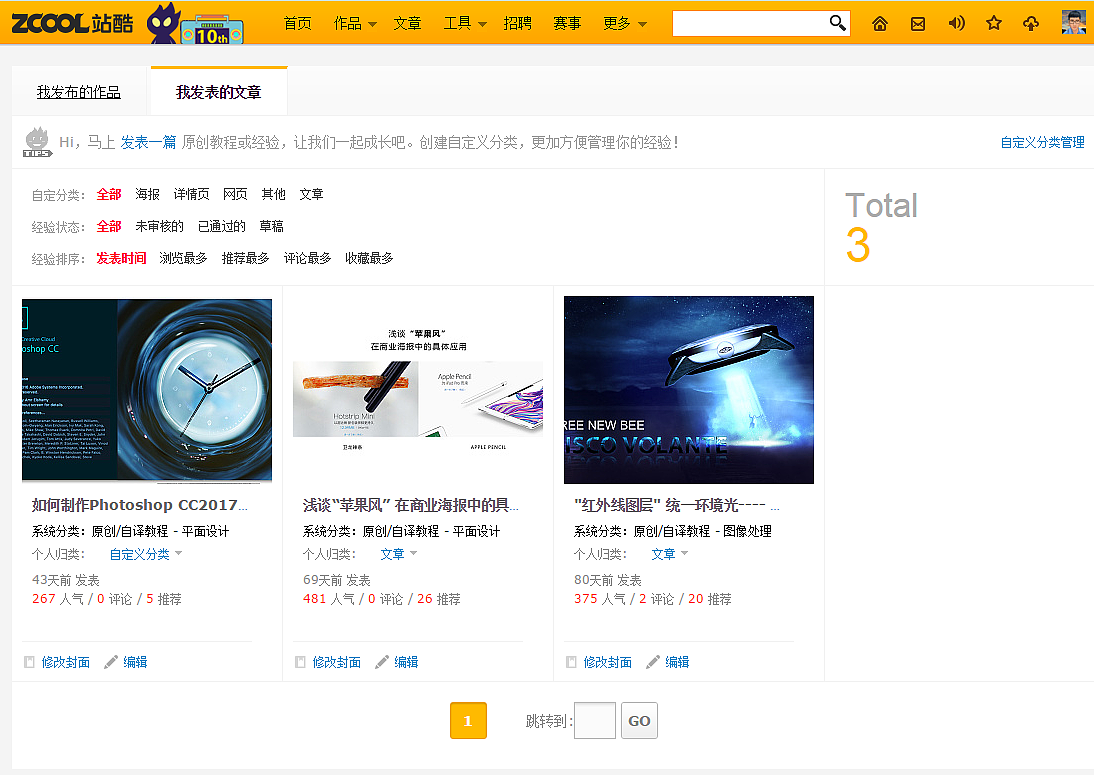Open article title 如何制作Photoshop CC2017
1094x775 pixels.
[140, 505]
